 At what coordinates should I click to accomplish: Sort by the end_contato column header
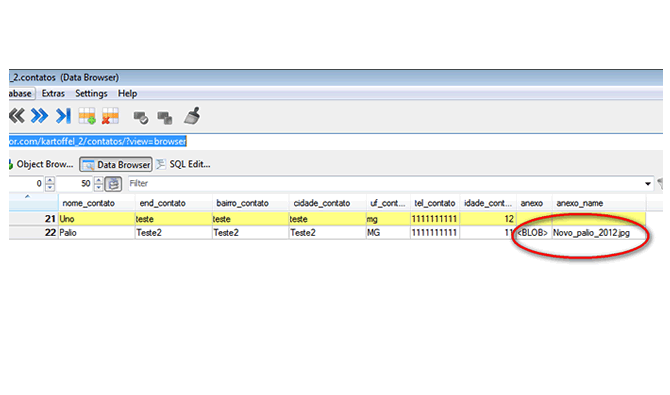click(173, 203)
